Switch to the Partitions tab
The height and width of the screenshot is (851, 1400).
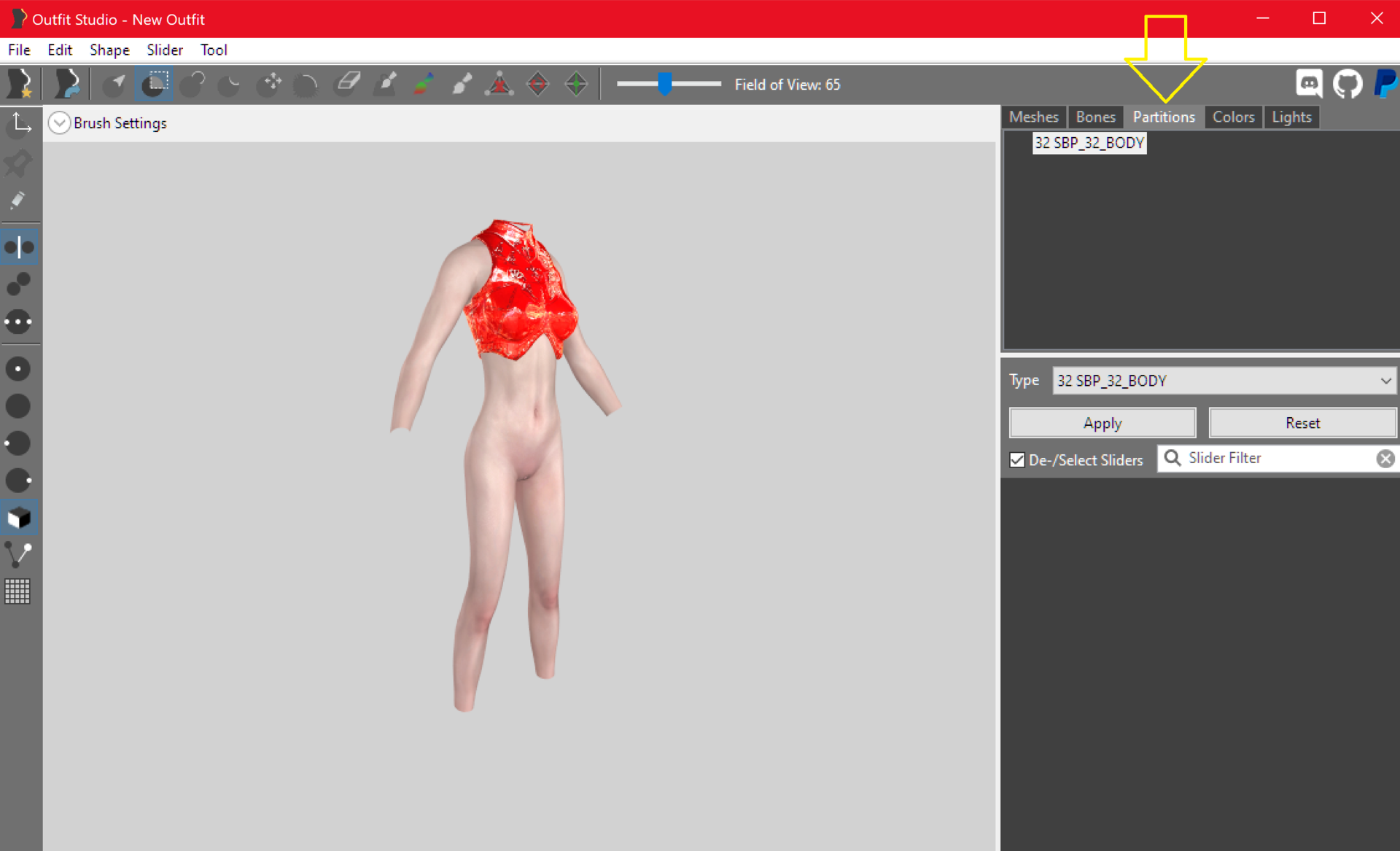1164,117
